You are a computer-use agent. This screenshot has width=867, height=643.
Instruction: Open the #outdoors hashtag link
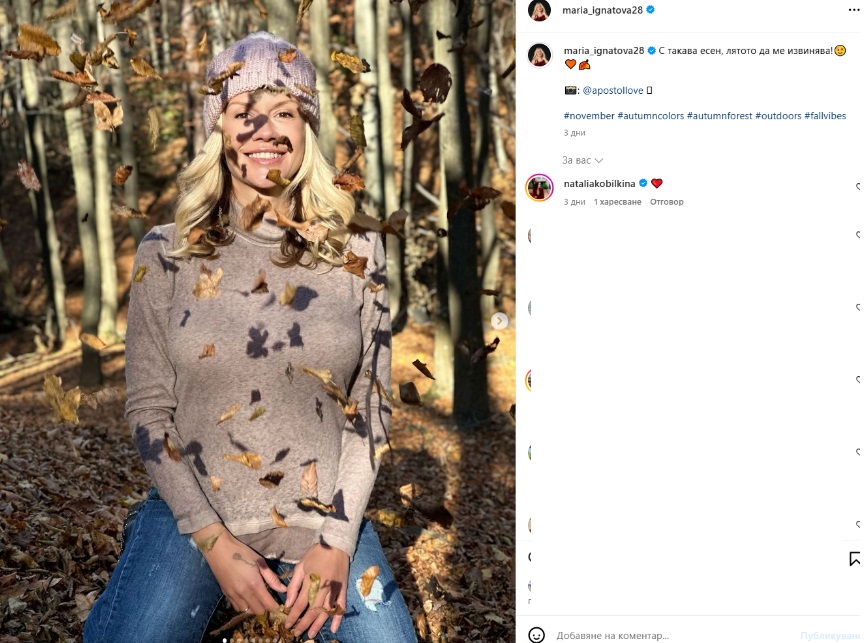778,116
